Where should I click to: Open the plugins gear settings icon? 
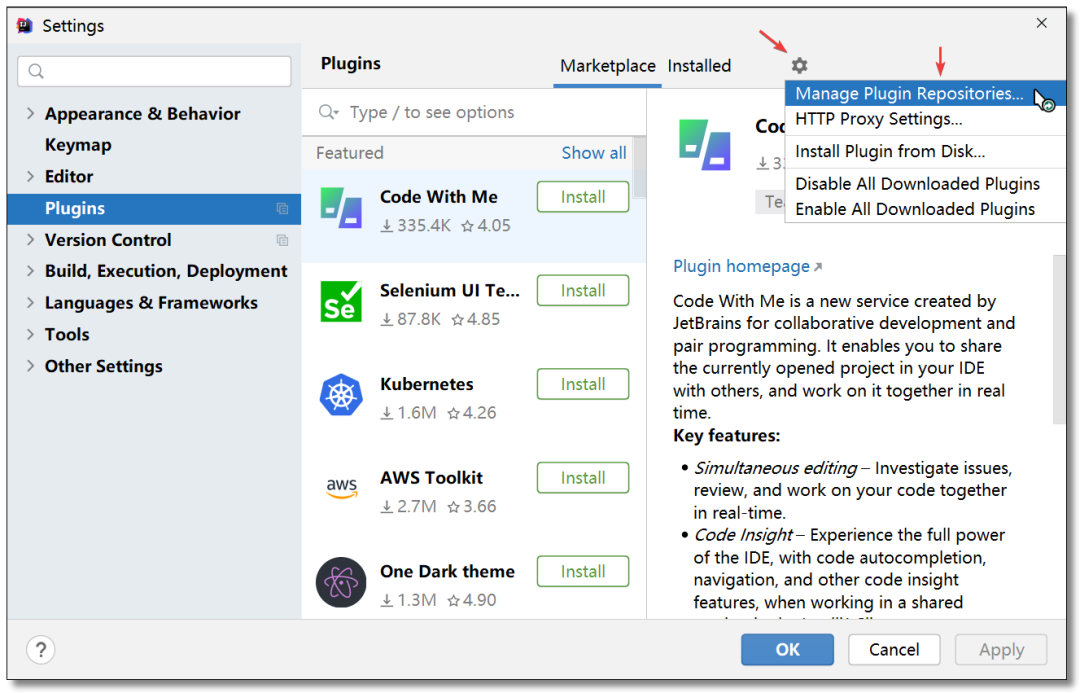(x=799, y=65)
